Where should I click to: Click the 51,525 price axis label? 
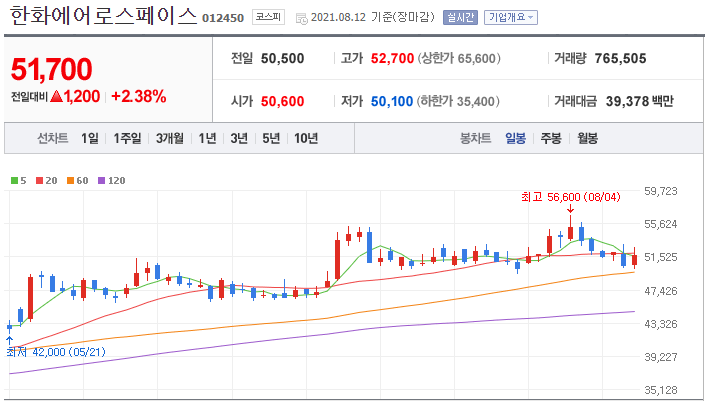661,258
